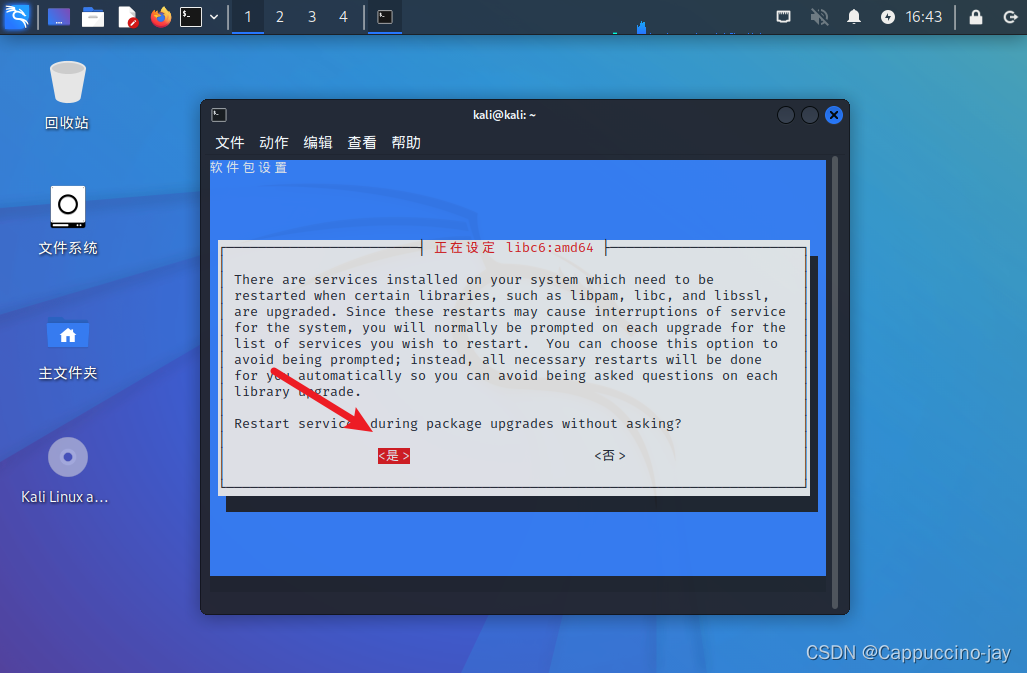Image resolution: width=1027 pixels, height=673 pixels.
Task: Click the muted volume tray icon
Action: click(819, 16)
